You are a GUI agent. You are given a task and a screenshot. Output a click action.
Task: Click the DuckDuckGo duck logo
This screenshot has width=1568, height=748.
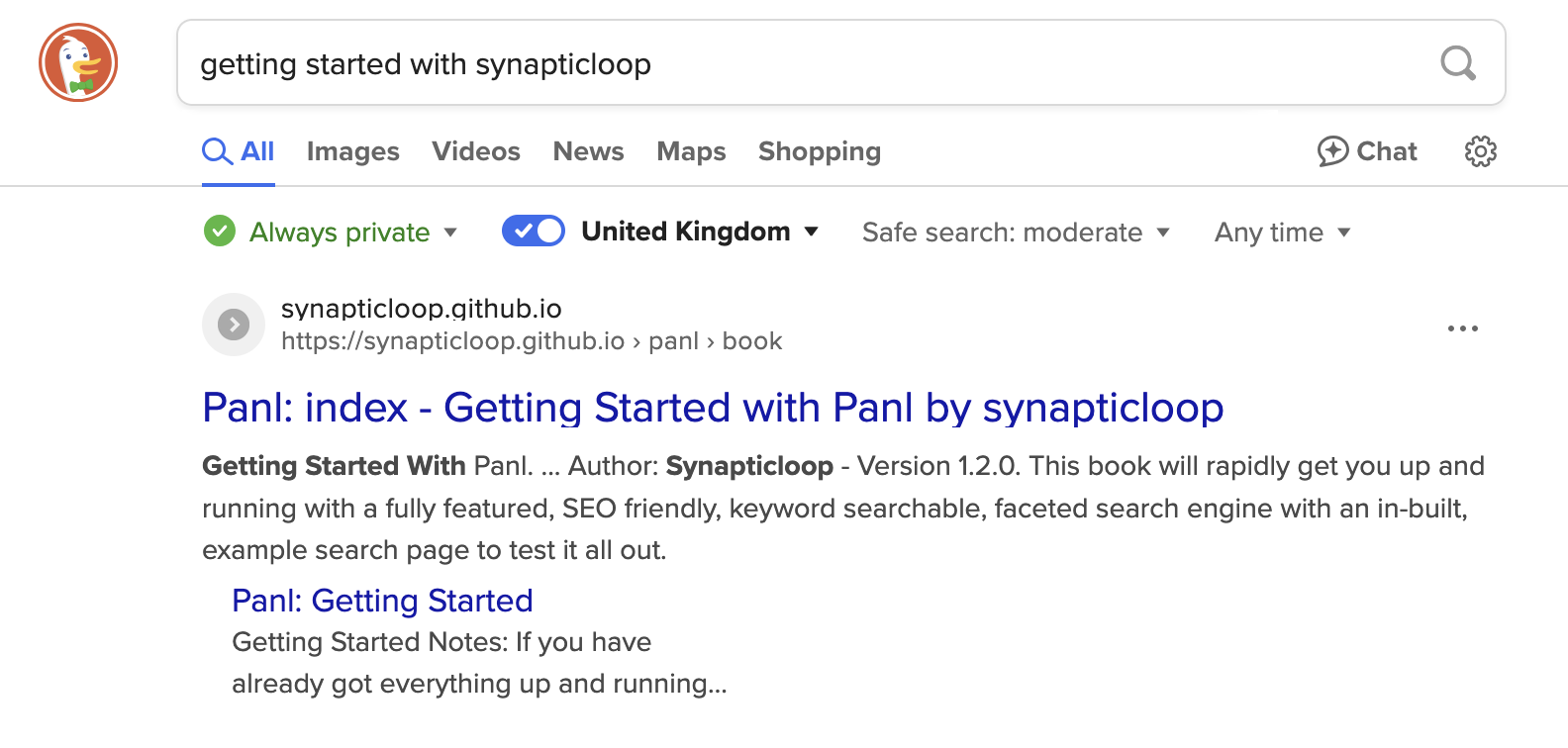(78, 63)
